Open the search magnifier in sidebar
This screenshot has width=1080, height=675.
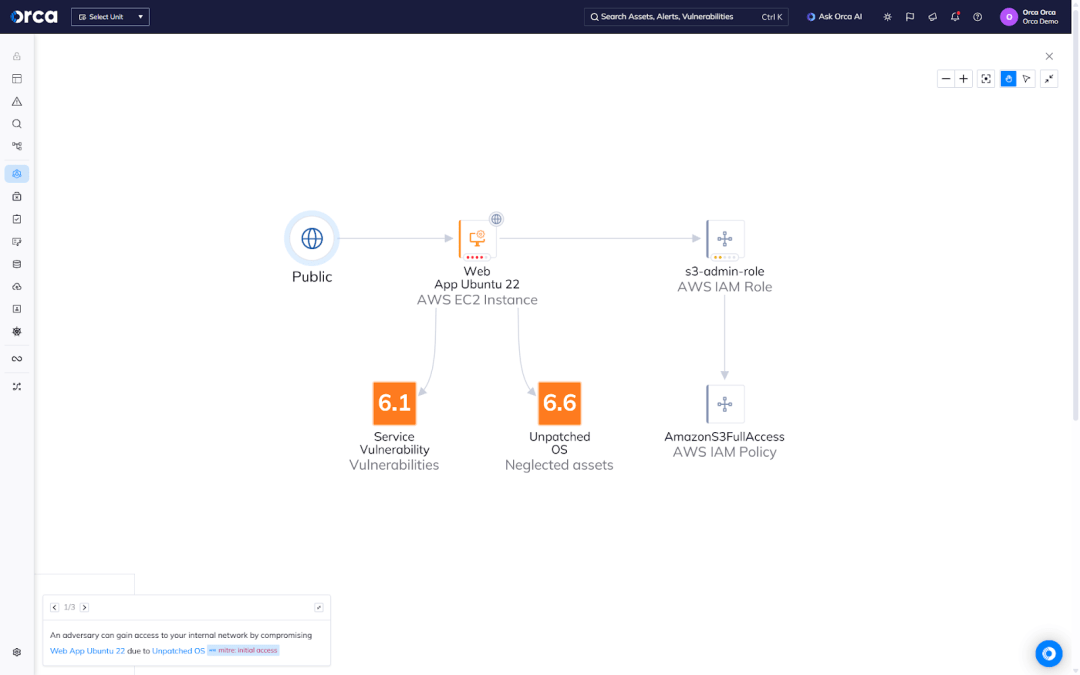point(17,124)
